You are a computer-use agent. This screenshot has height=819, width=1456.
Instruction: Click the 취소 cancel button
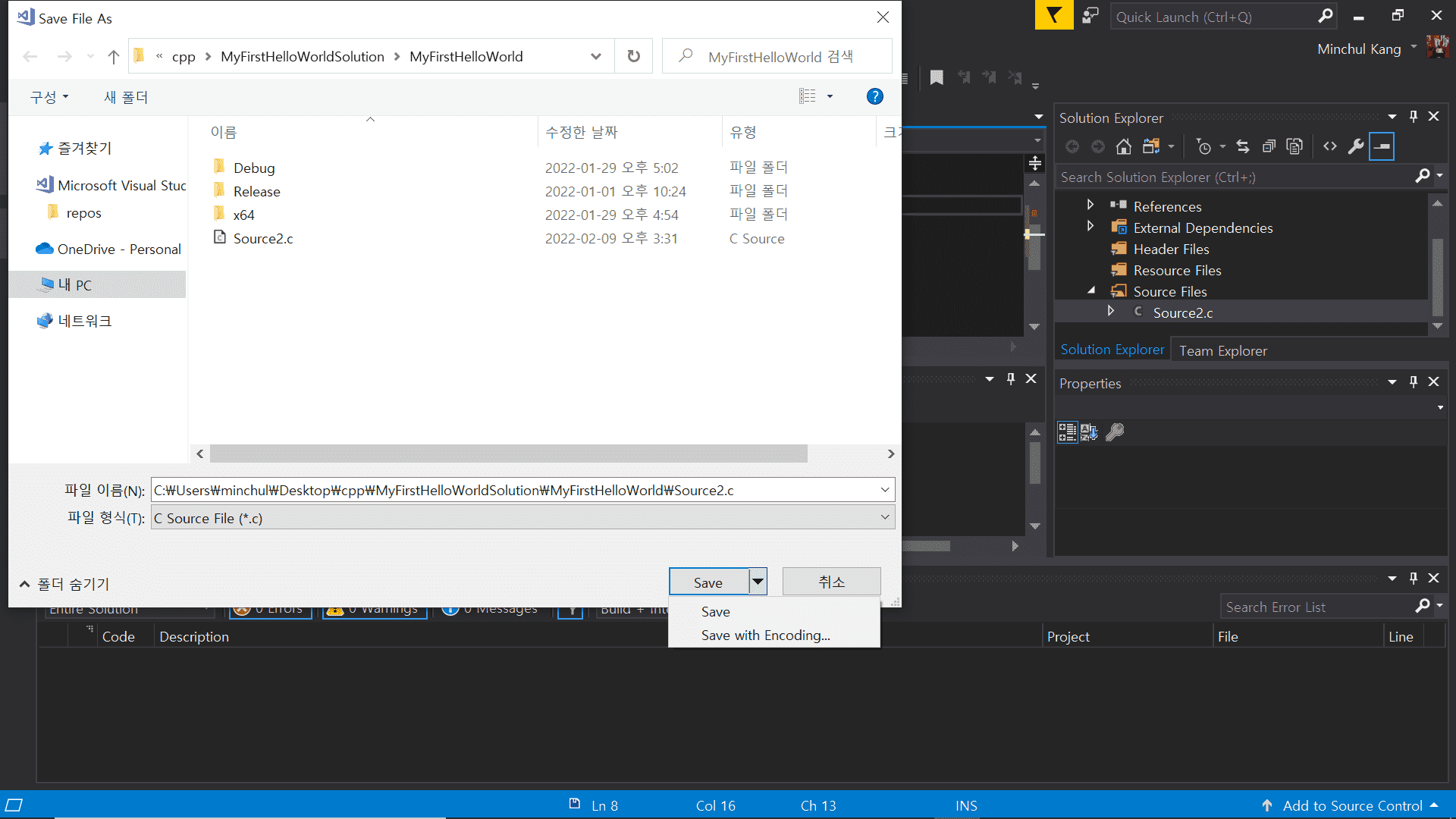click(831, 582)
